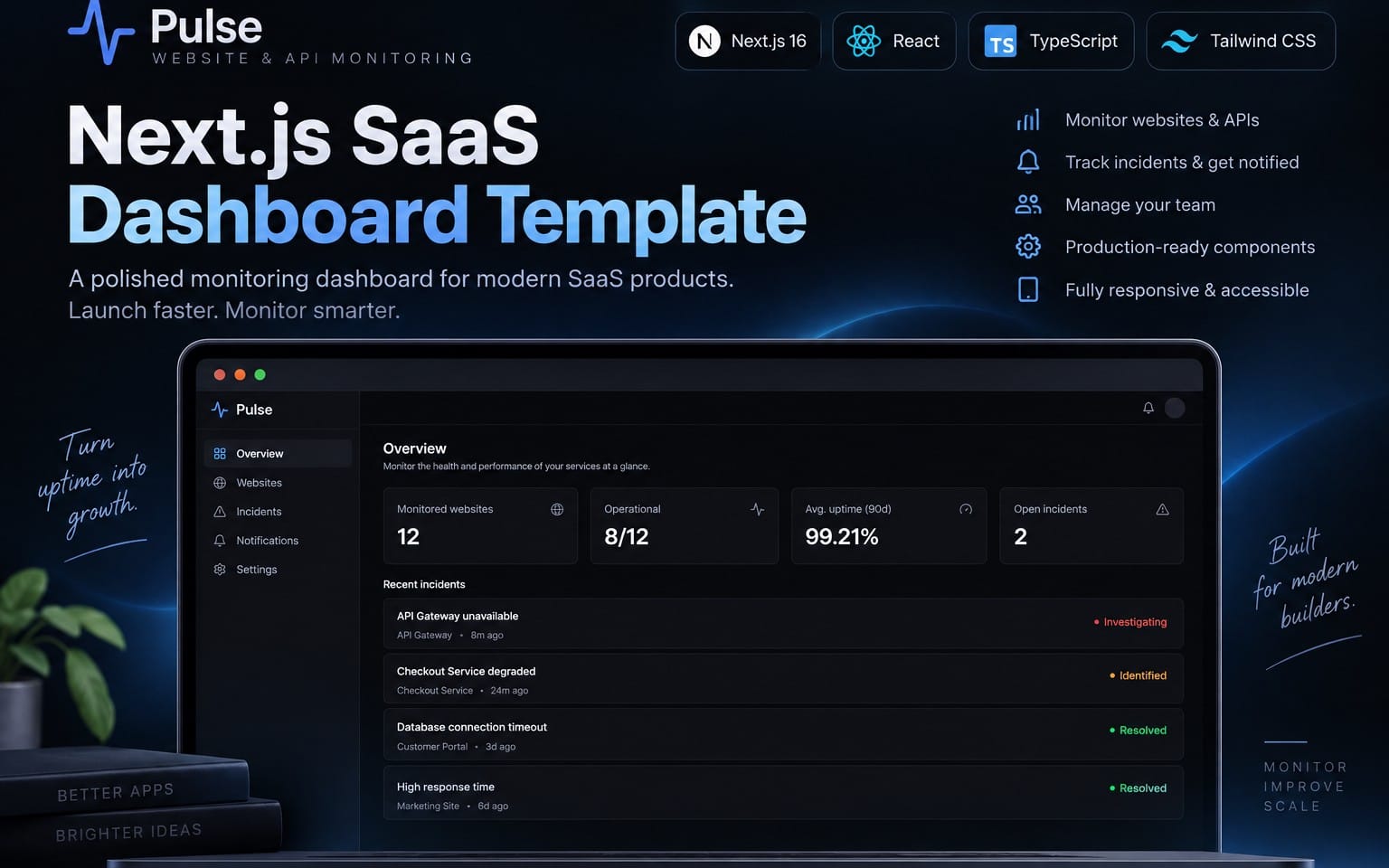Screen dimensions: 1389x868
Task: Click the people icon beside Manage your team
Action: pos(1028,204)
